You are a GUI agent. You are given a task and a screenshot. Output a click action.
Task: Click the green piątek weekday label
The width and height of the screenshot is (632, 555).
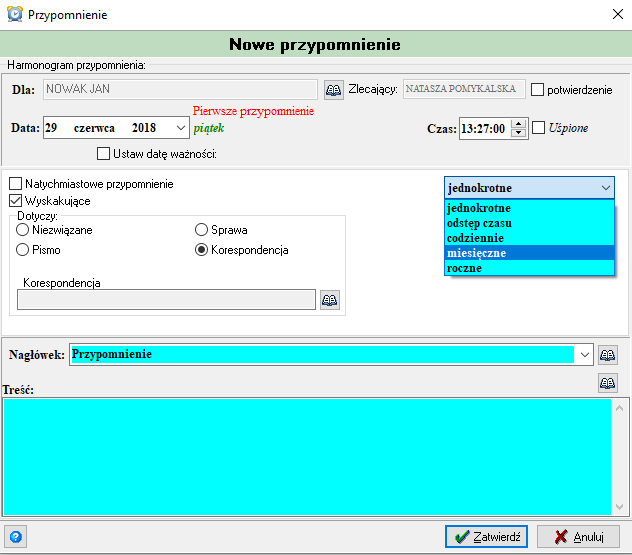click(209, 129)
